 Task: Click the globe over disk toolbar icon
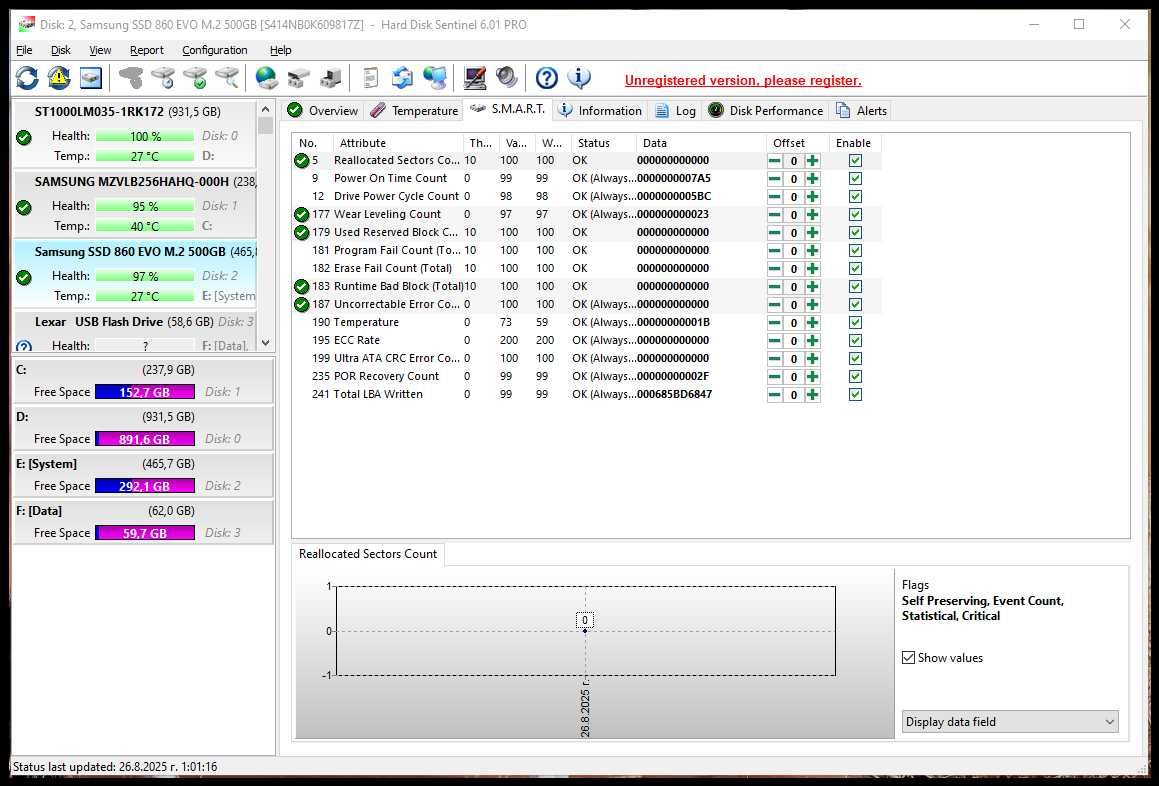(266, 78)
